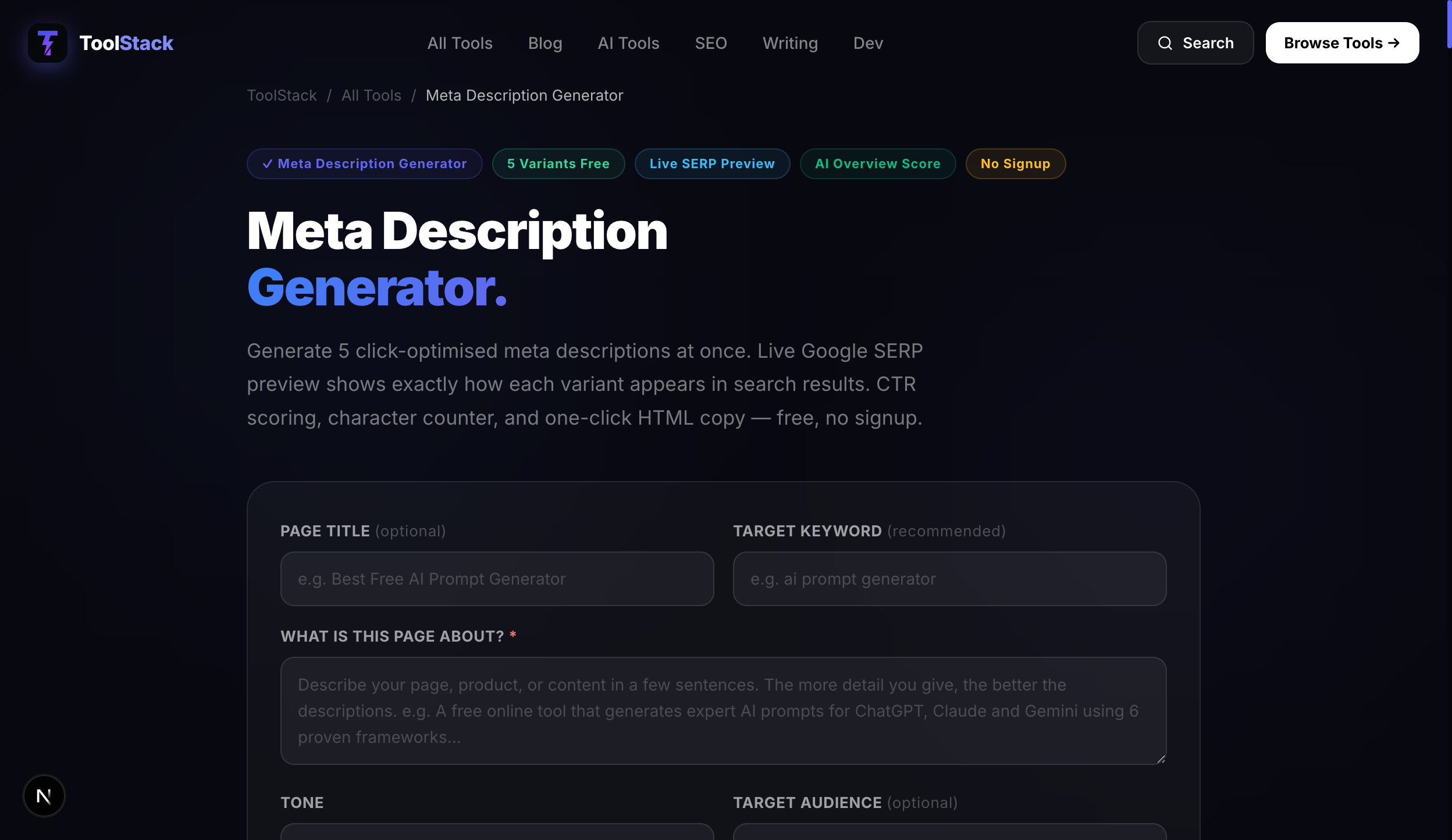The height and width of the screenshot is (840, 1452).
Task: Open the All Tools nav item
Action: 460,43
